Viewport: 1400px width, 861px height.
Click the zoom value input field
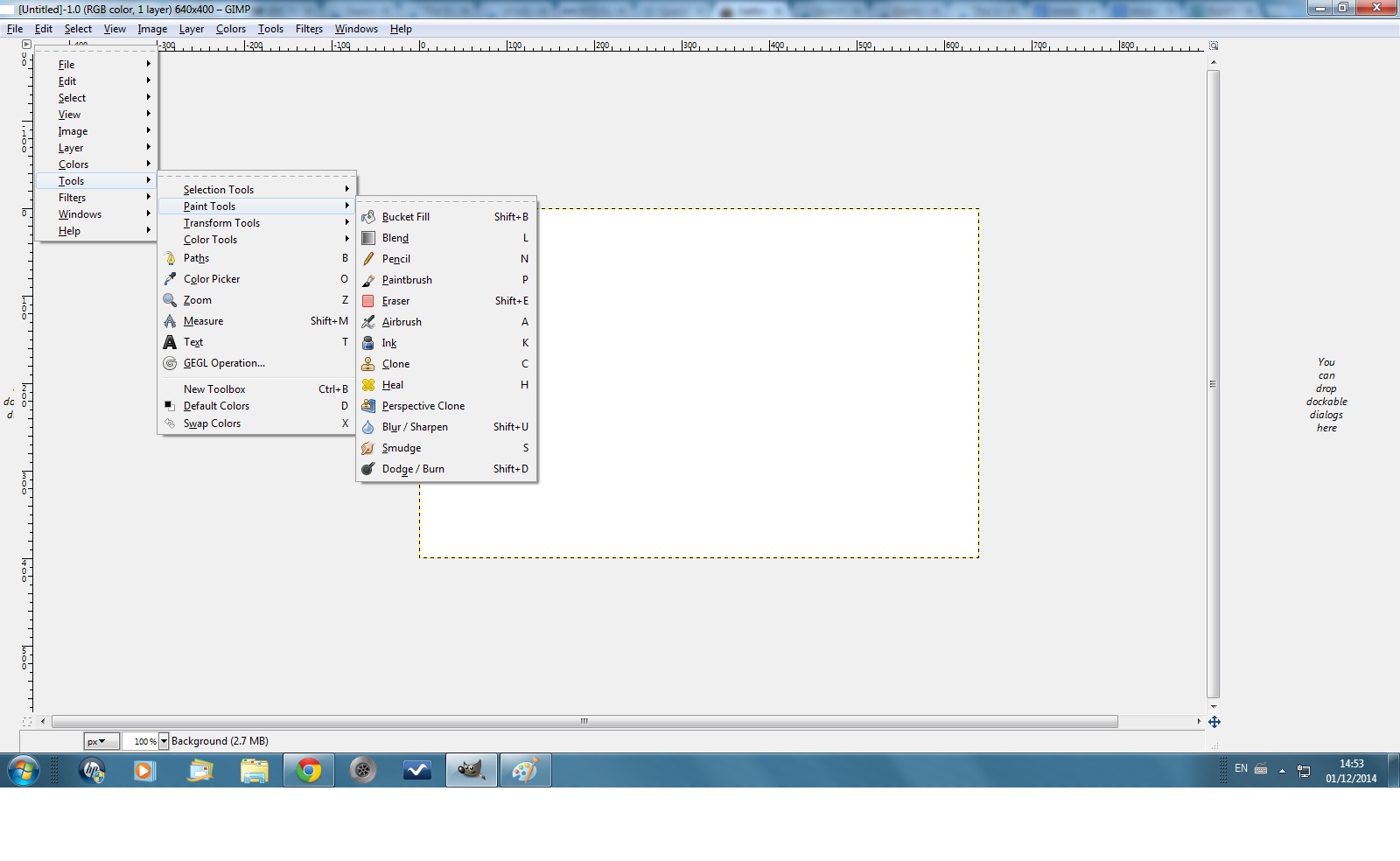coord(140,741)
